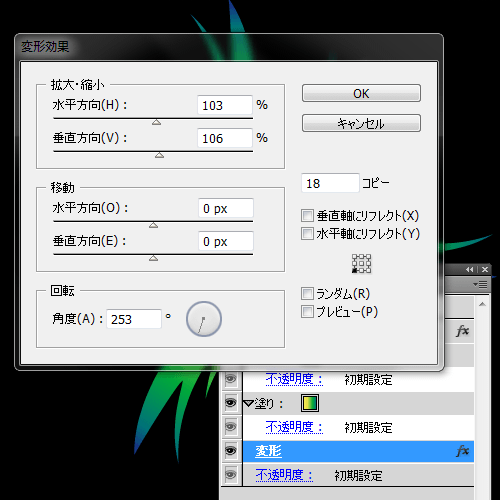The image size is (500, 500).
Task: Click the fx icon on the 変形 row
Action: point(462,451)
